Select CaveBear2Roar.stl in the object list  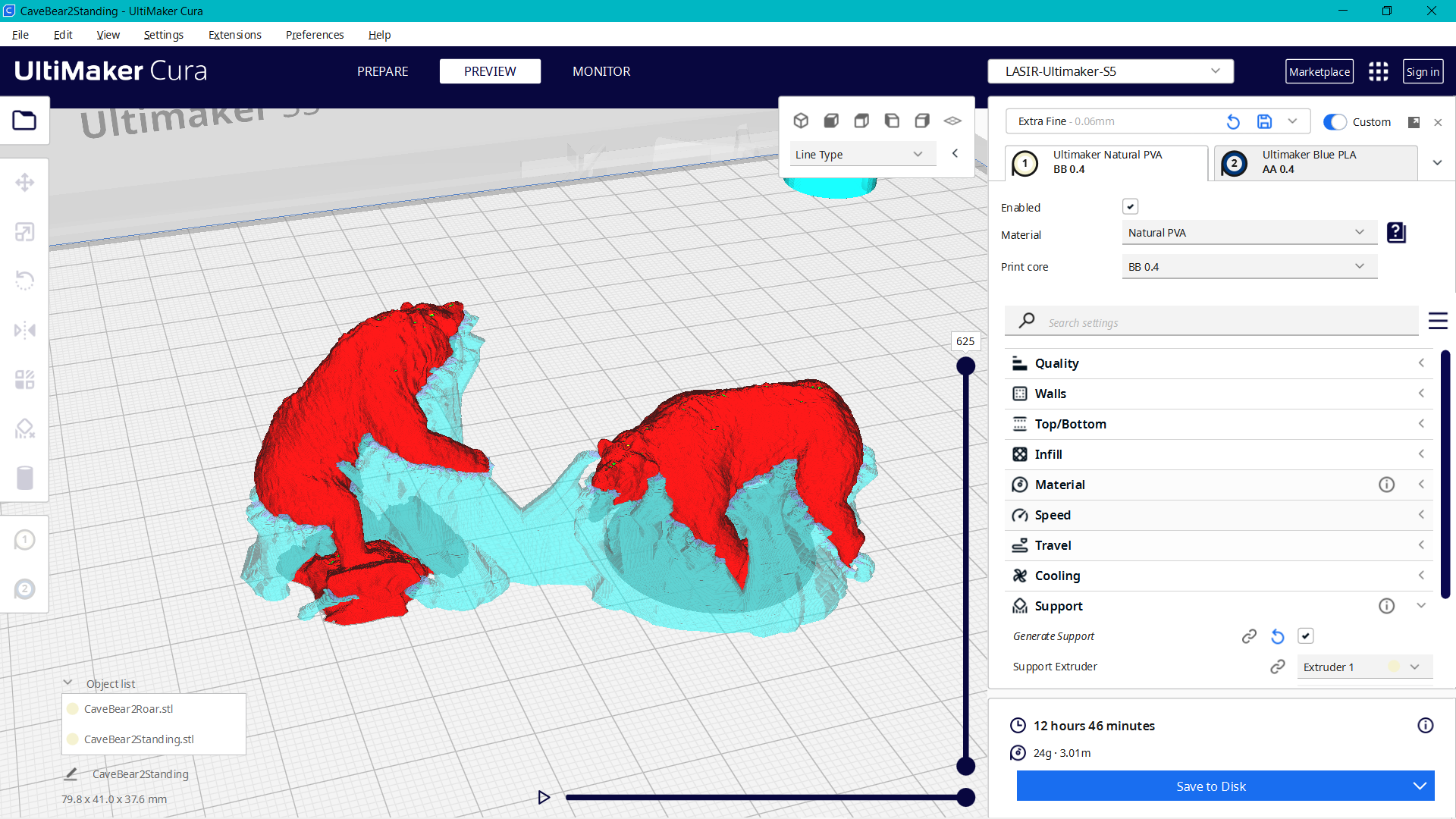point(128,709)
